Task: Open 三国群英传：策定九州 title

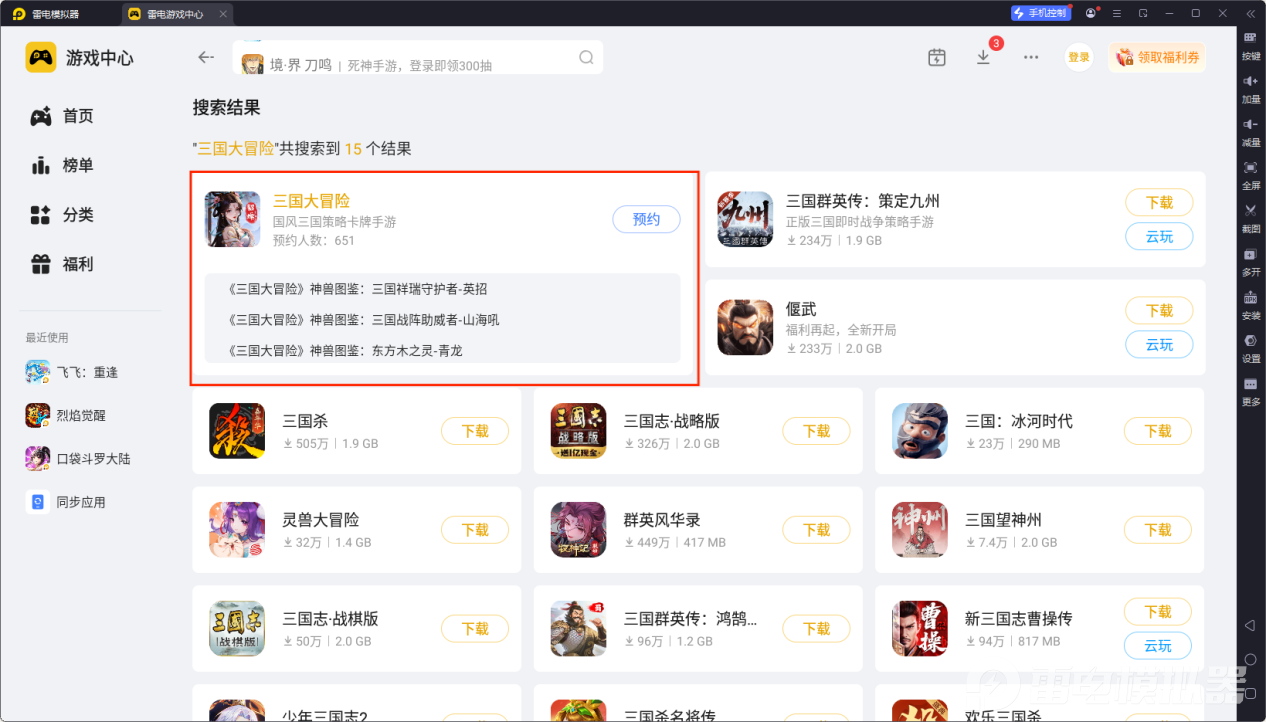Action: 863,201
